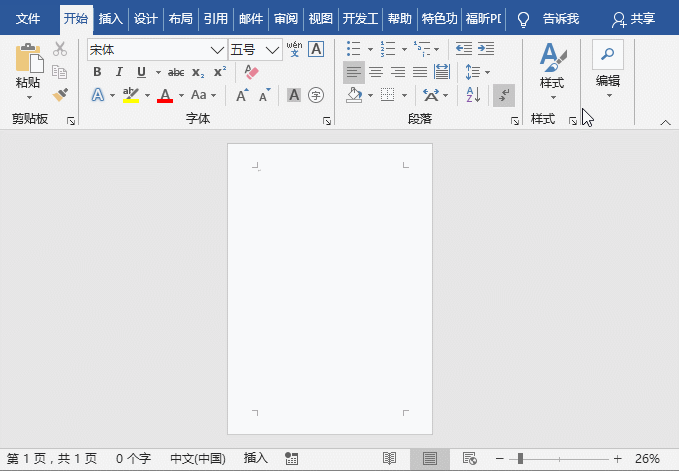
Task: Click zoom in plus button
Action: tap(618, 458)
